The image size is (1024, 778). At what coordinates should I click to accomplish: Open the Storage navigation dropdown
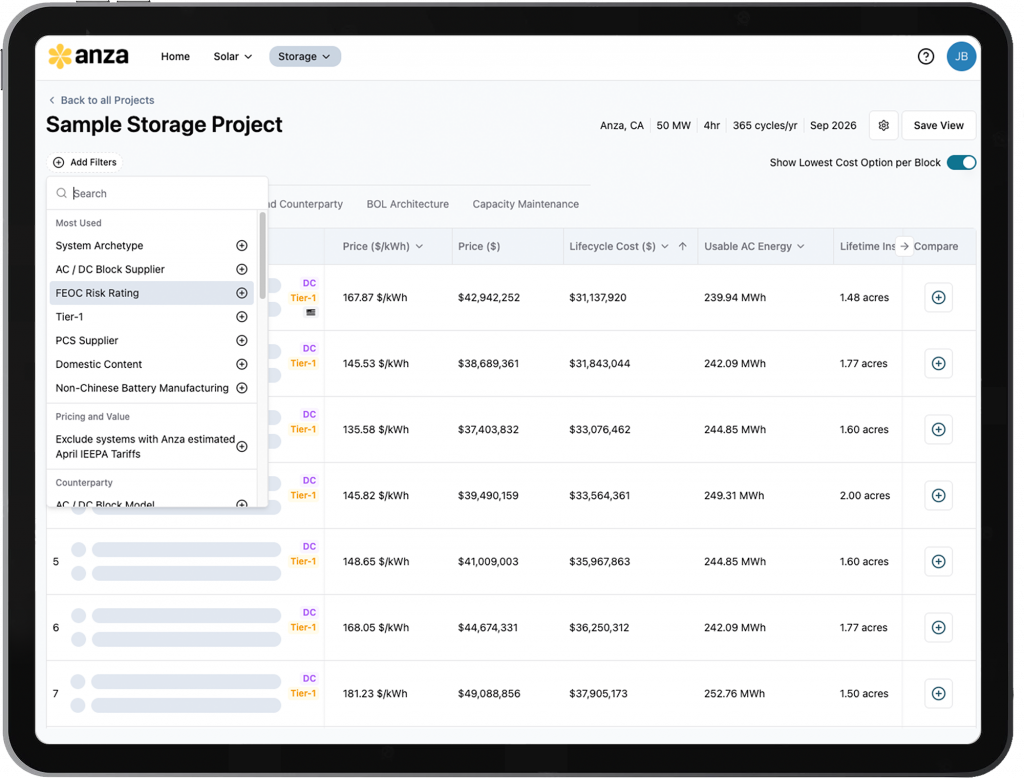[x=304, y=57]
